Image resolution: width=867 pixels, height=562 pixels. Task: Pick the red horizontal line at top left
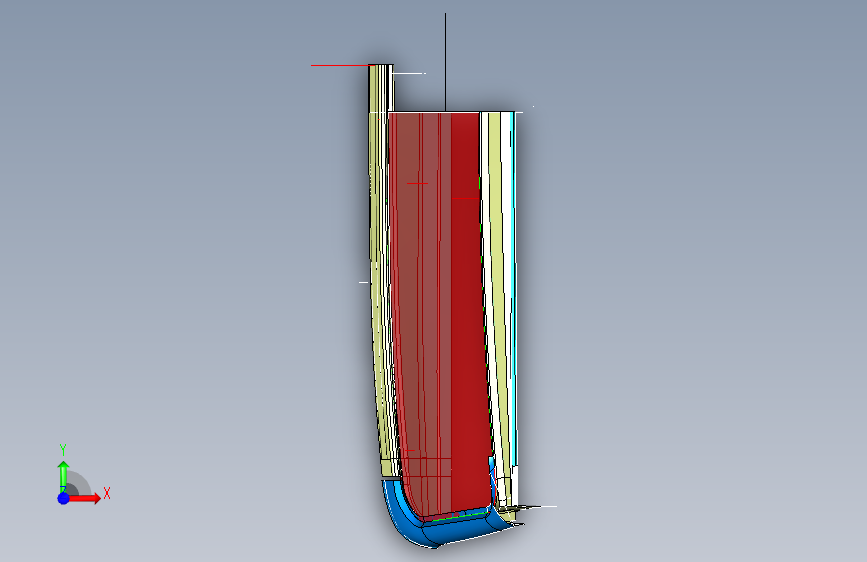click(343, 65)
